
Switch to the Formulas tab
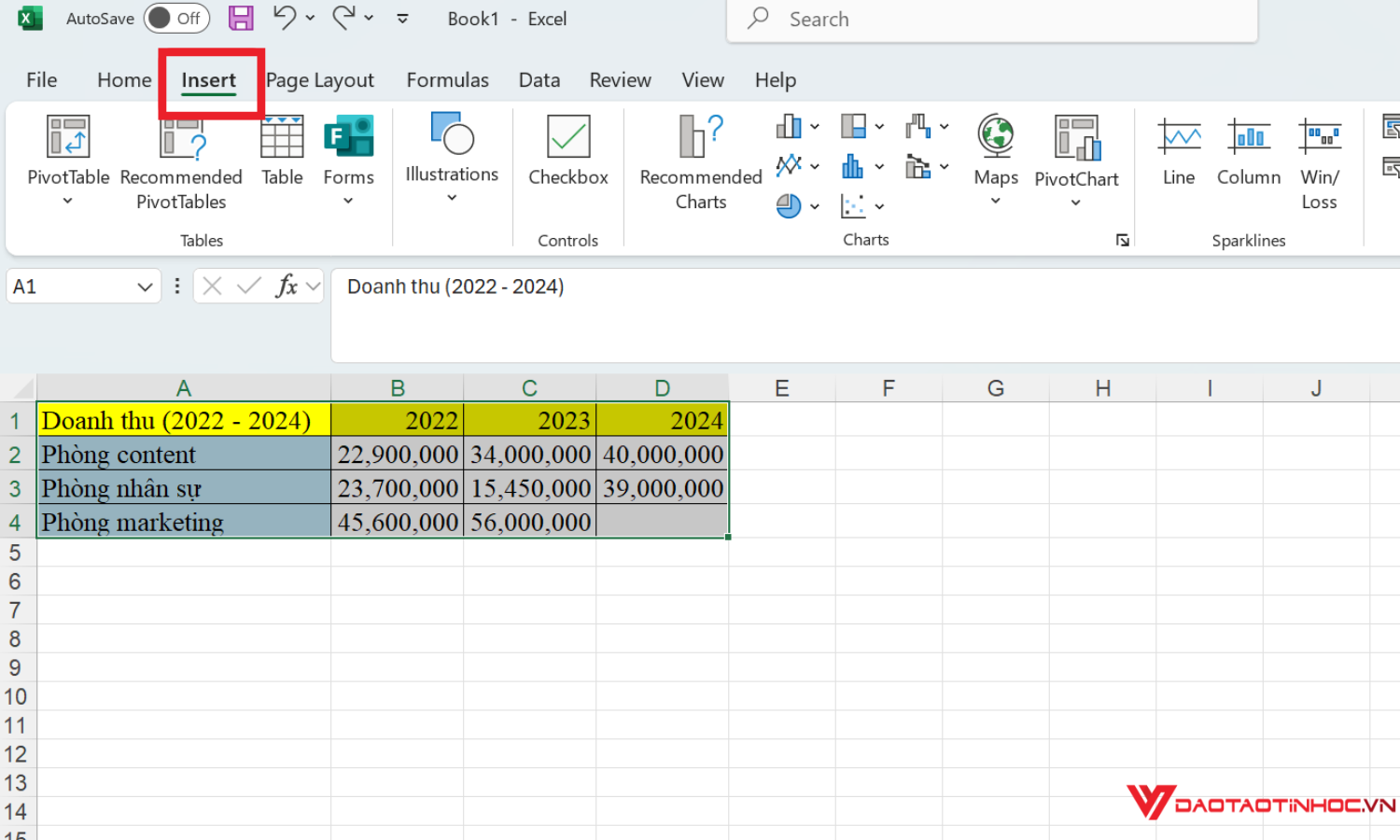tap(447, 80)
